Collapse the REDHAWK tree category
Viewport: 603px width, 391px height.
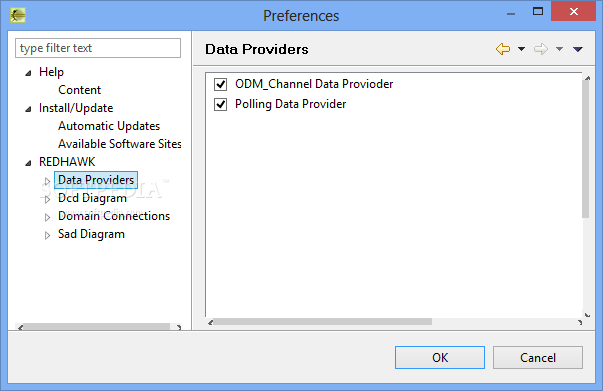(28, 163)
